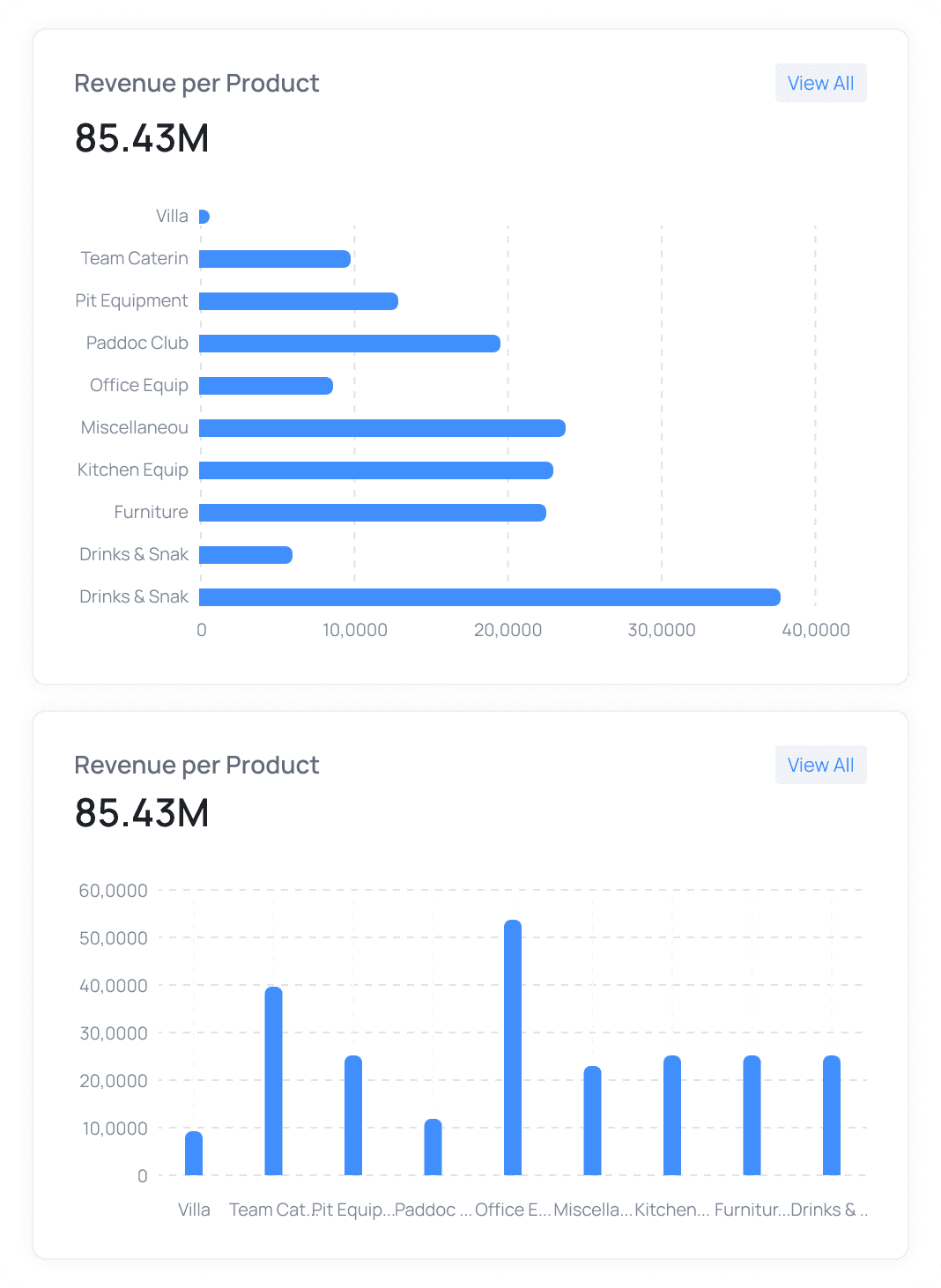Click the Office Equip bar
The width and height of the screenshot is (941, 1288).
[264, 384]
